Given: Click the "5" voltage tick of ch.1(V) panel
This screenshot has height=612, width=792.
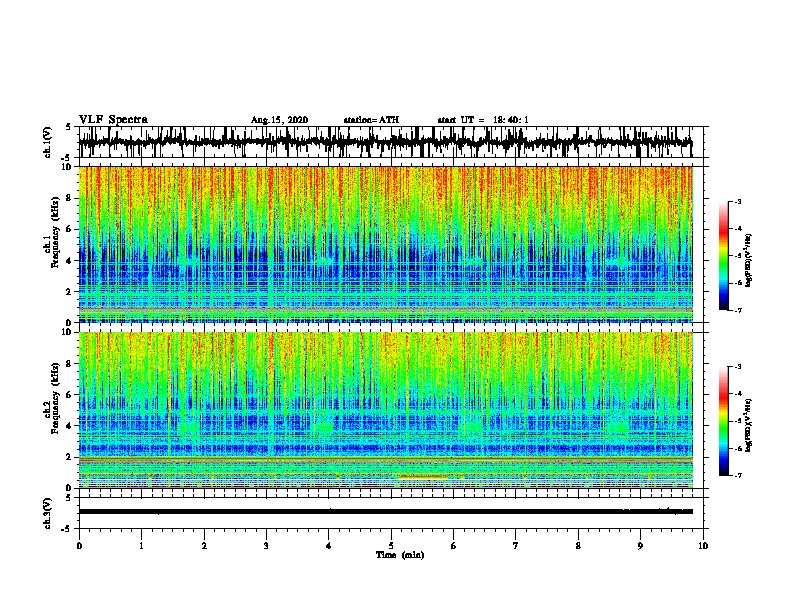Looking at the screenshot, I should click(68, 127).
